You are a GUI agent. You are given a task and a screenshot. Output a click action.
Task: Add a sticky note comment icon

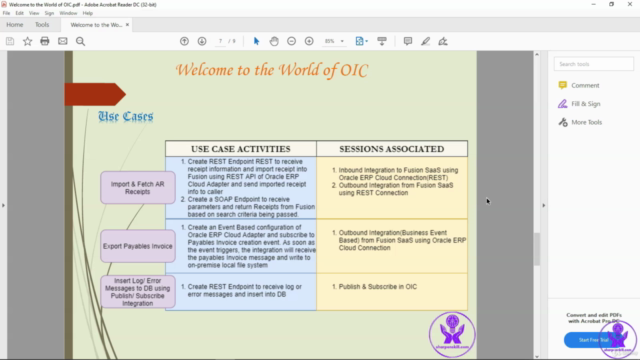coord(408,41)
